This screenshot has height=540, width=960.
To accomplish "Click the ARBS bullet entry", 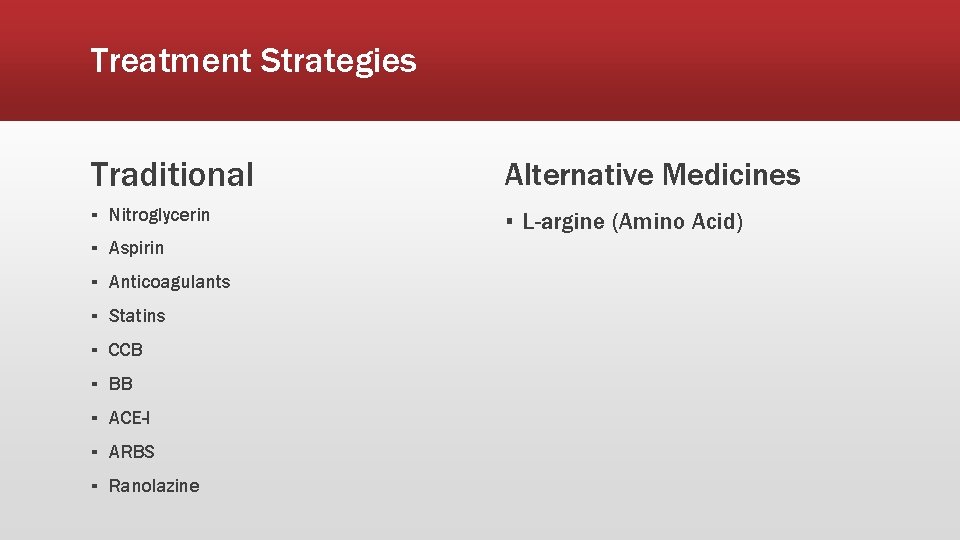I will click(x=132, y=452).
